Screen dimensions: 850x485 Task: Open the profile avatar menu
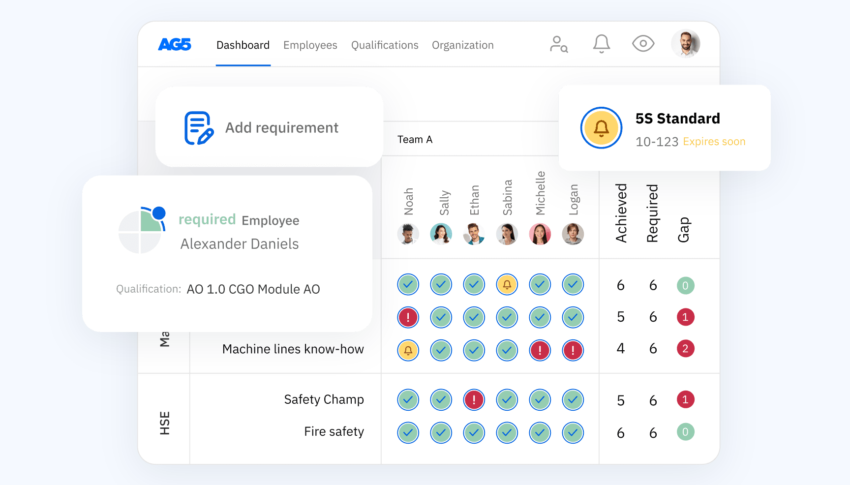point(686,44)
